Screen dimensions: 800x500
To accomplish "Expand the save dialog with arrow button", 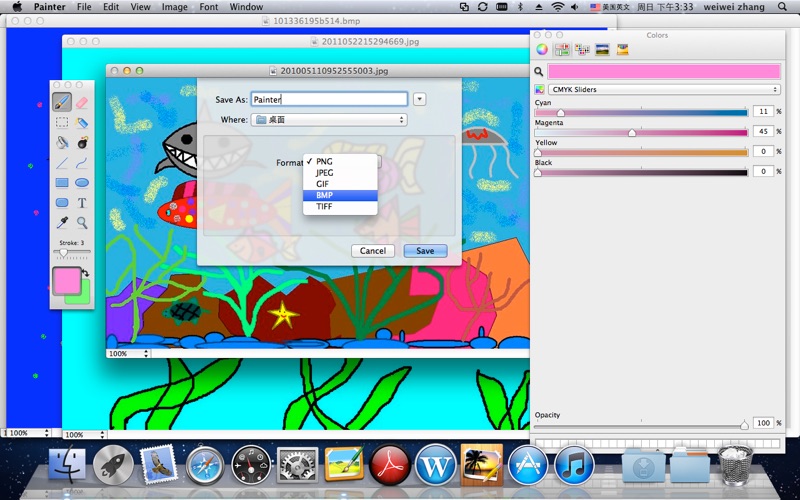I will click(420, 99).
